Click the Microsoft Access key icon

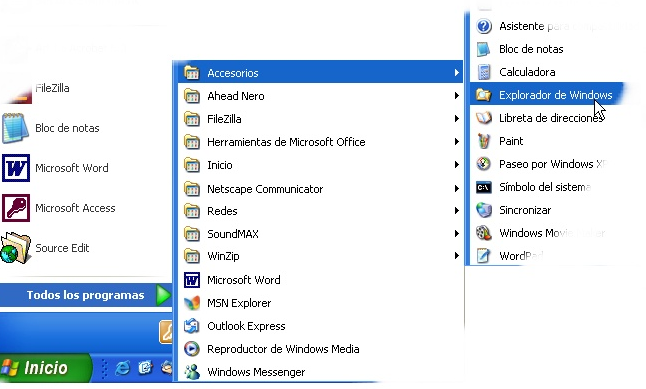click(x=16, y=208)
